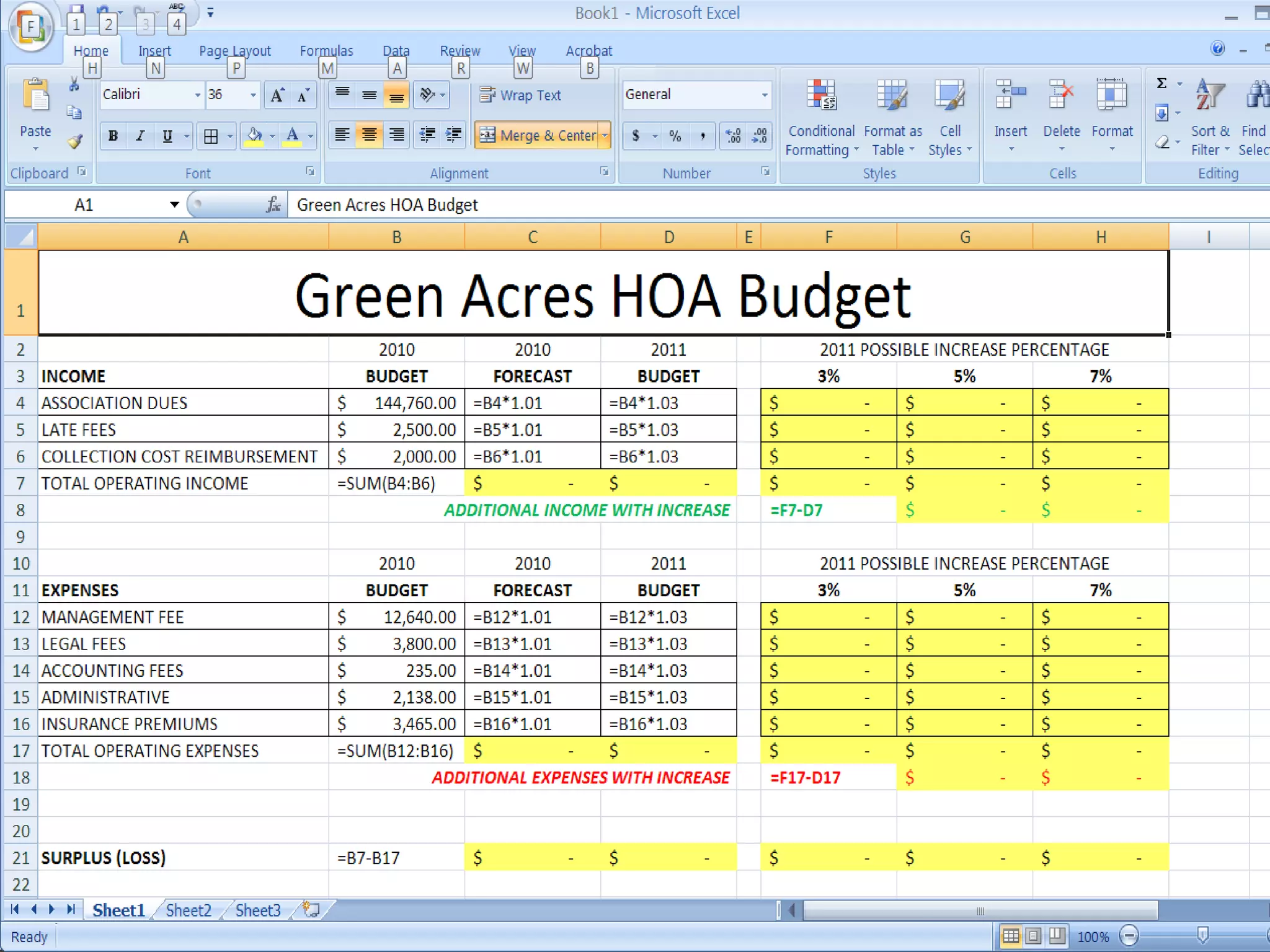This screenshot has width=1270, height=952.
Task: Switch to the Formulas ribbon tab
Action: (326, 51)
